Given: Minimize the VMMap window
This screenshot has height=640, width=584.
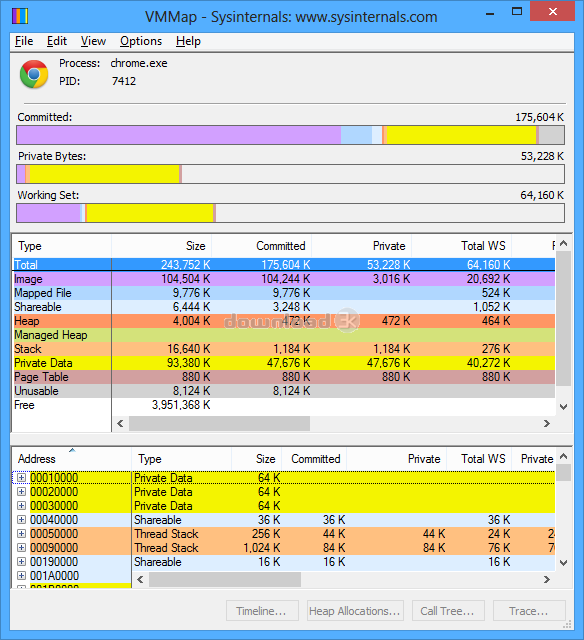Looking at the screenshot, I should click(490, 13).
